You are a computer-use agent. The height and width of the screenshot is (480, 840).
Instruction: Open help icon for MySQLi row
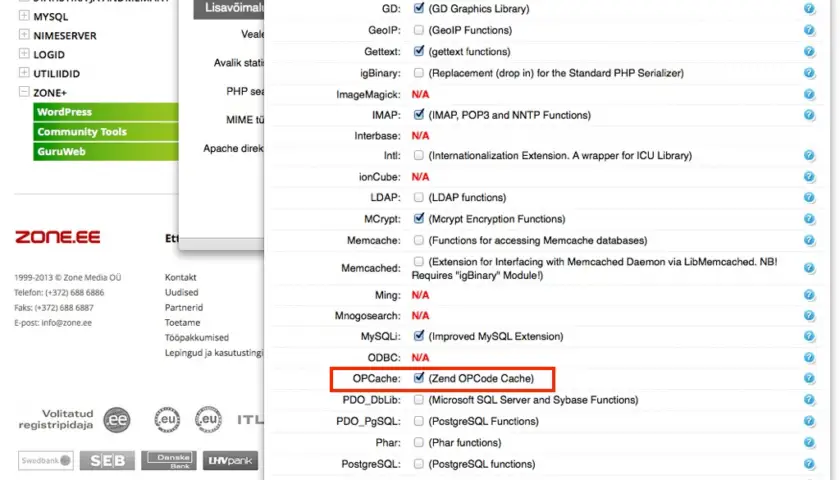pyautogui.click(x=809, y=336)
